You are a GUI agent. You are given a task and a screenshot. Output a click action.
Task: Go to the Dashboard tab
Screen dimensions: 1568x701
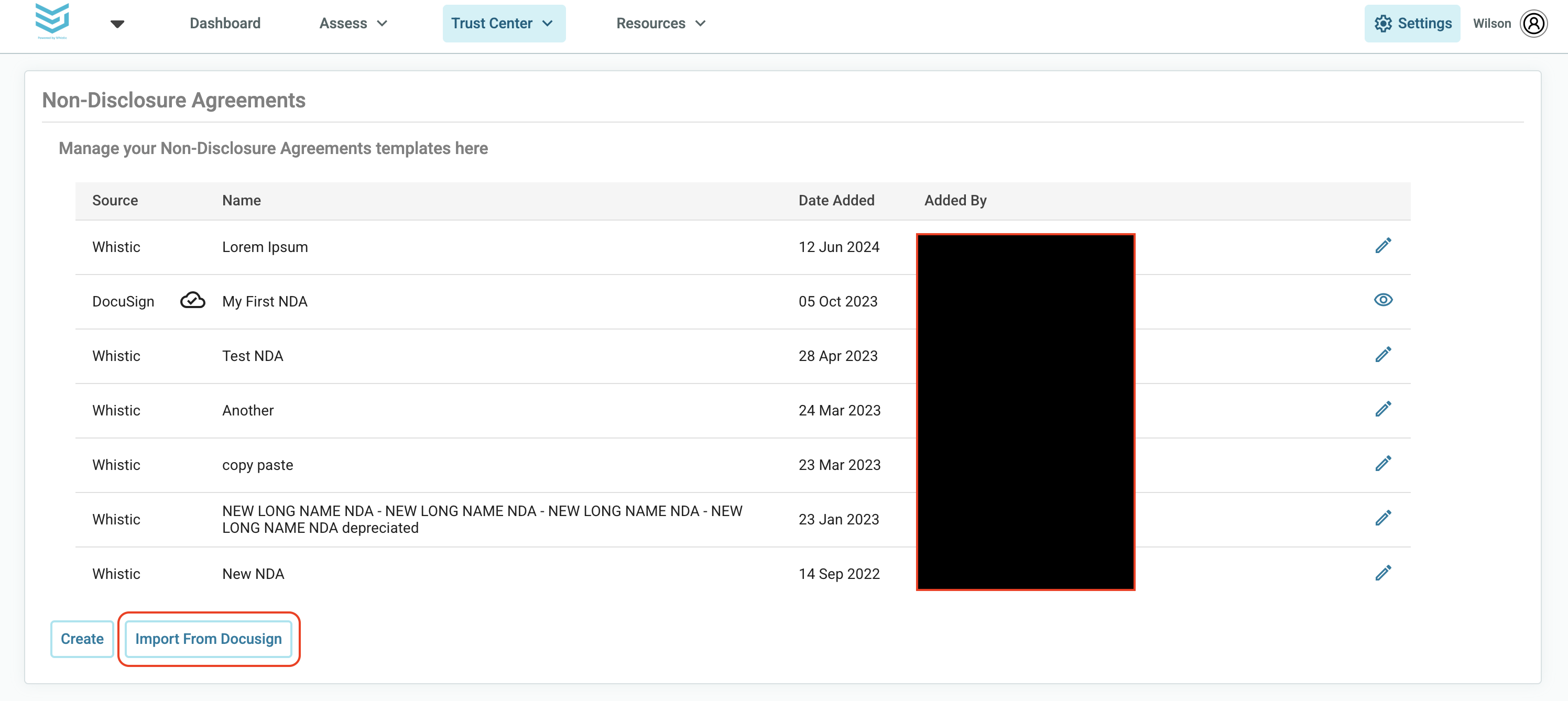pyautogui.click(x=225, y=23)
